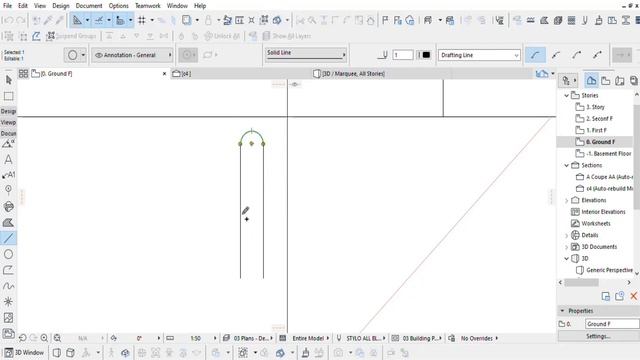
Task: Expand the Design toolbox group label
Action: 8,111
